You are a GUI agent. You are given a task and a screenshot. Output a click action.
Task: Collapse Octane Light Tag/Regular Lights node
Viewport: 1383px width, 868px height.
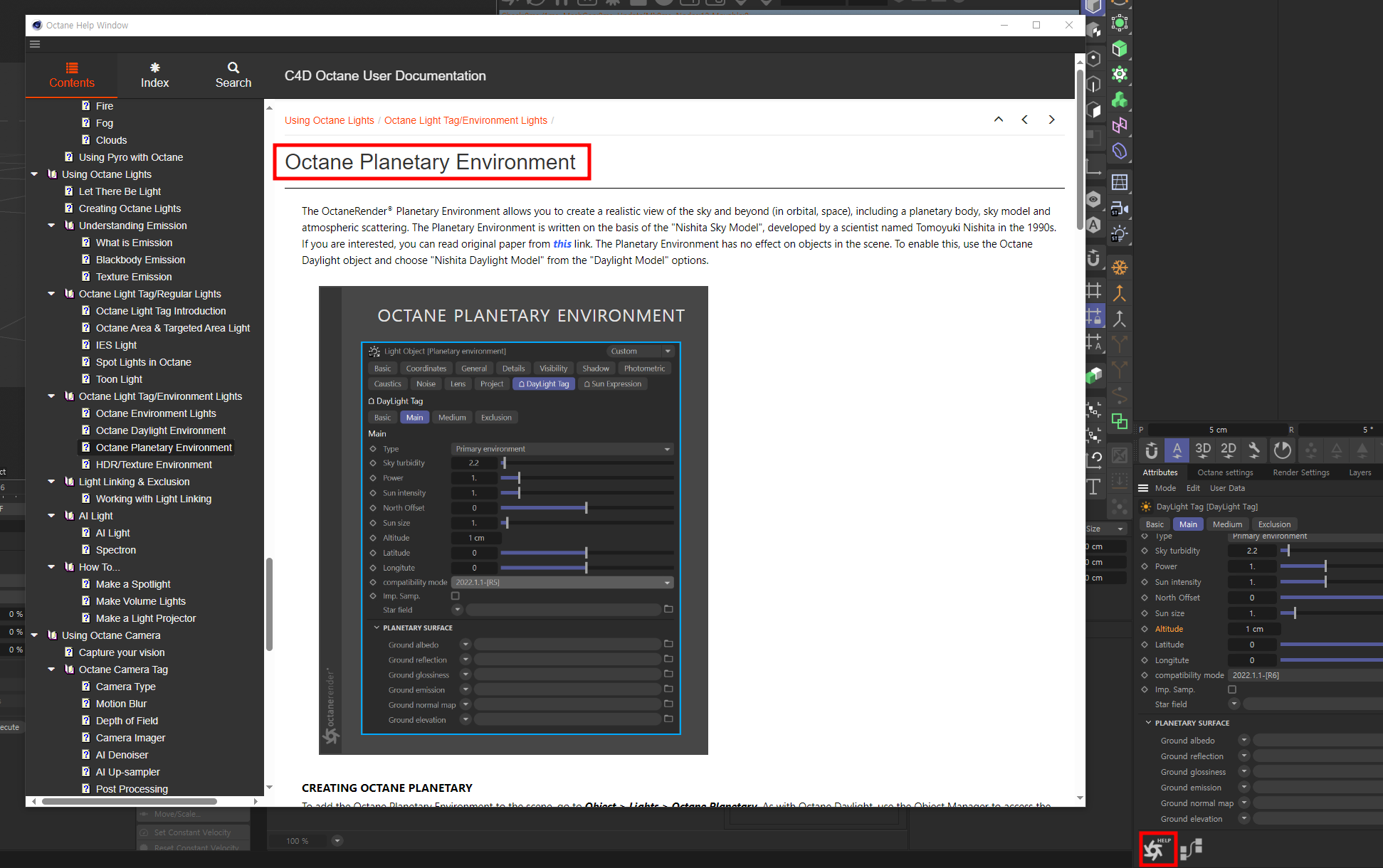coord(51,294)
